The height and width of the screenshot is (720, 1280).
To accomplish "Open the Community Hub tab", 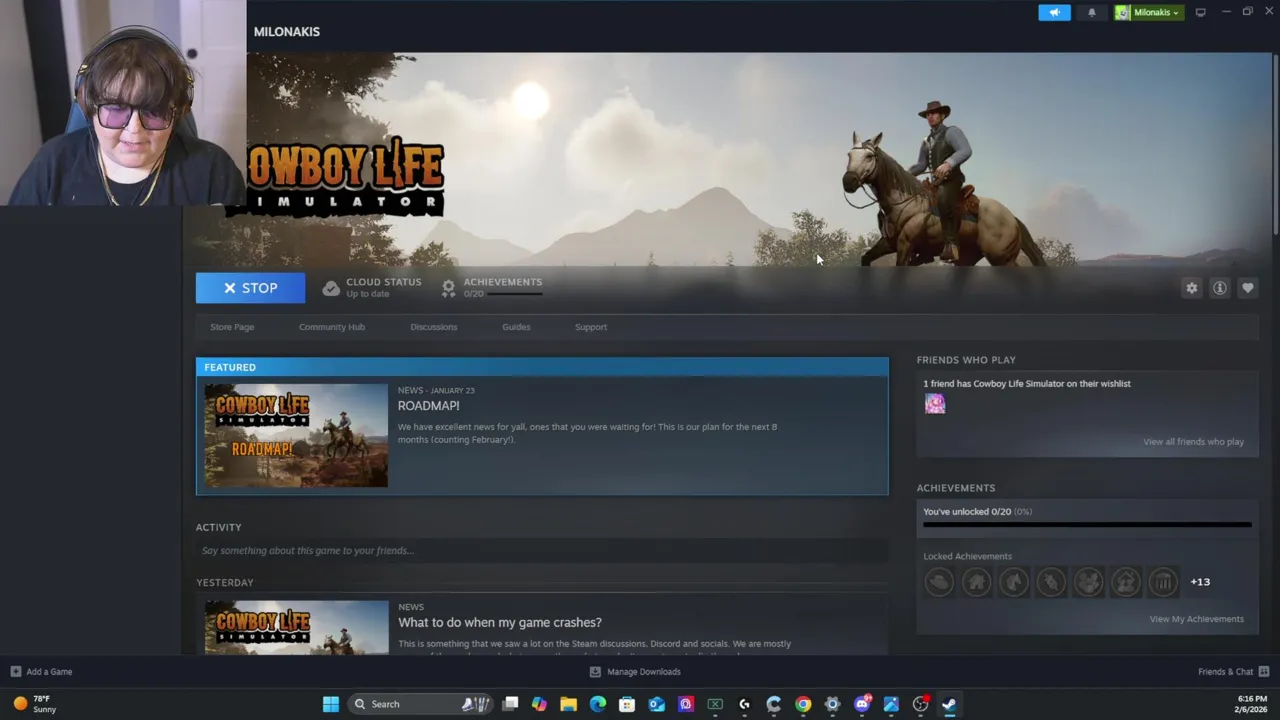I will tap(332, 327).
